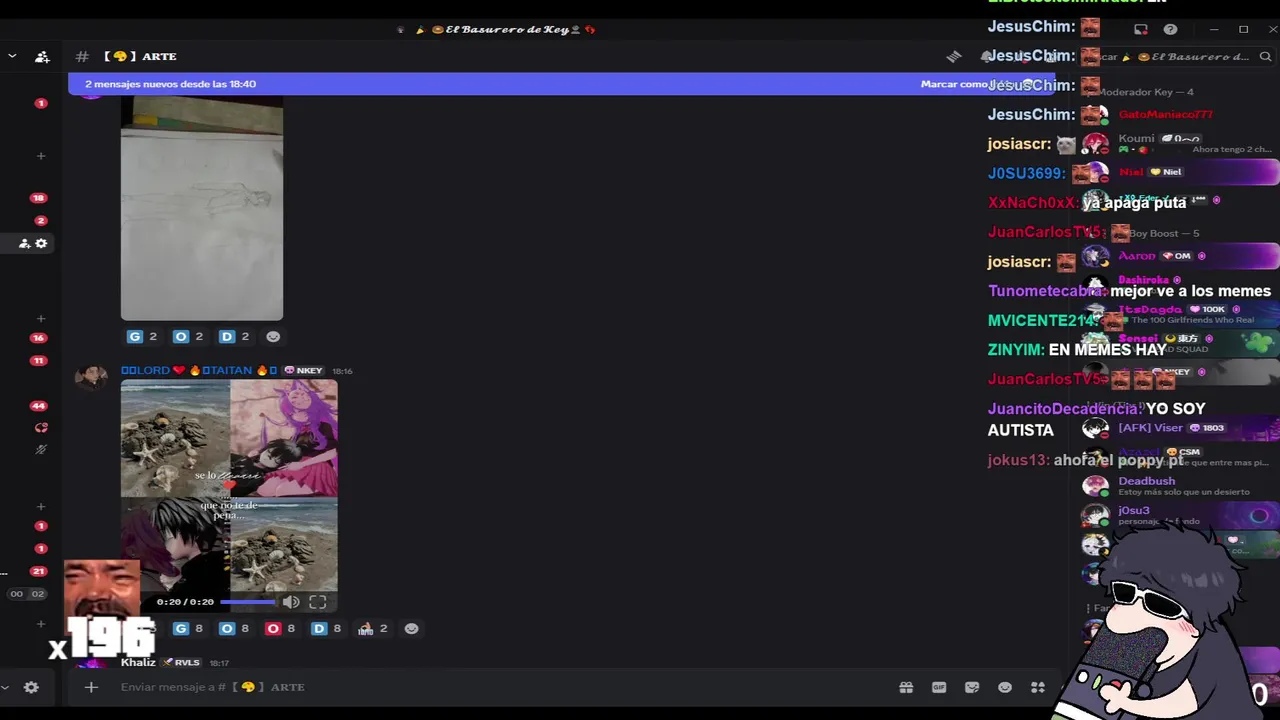The image size is (1280, 720).
Task: Open the attachment plus button in message bar
Action: [91, 687]
